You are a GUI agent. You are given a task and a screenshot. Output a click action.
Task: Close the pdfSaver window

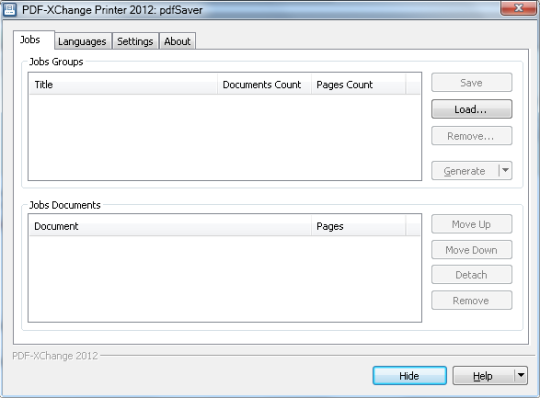[518, 8]
